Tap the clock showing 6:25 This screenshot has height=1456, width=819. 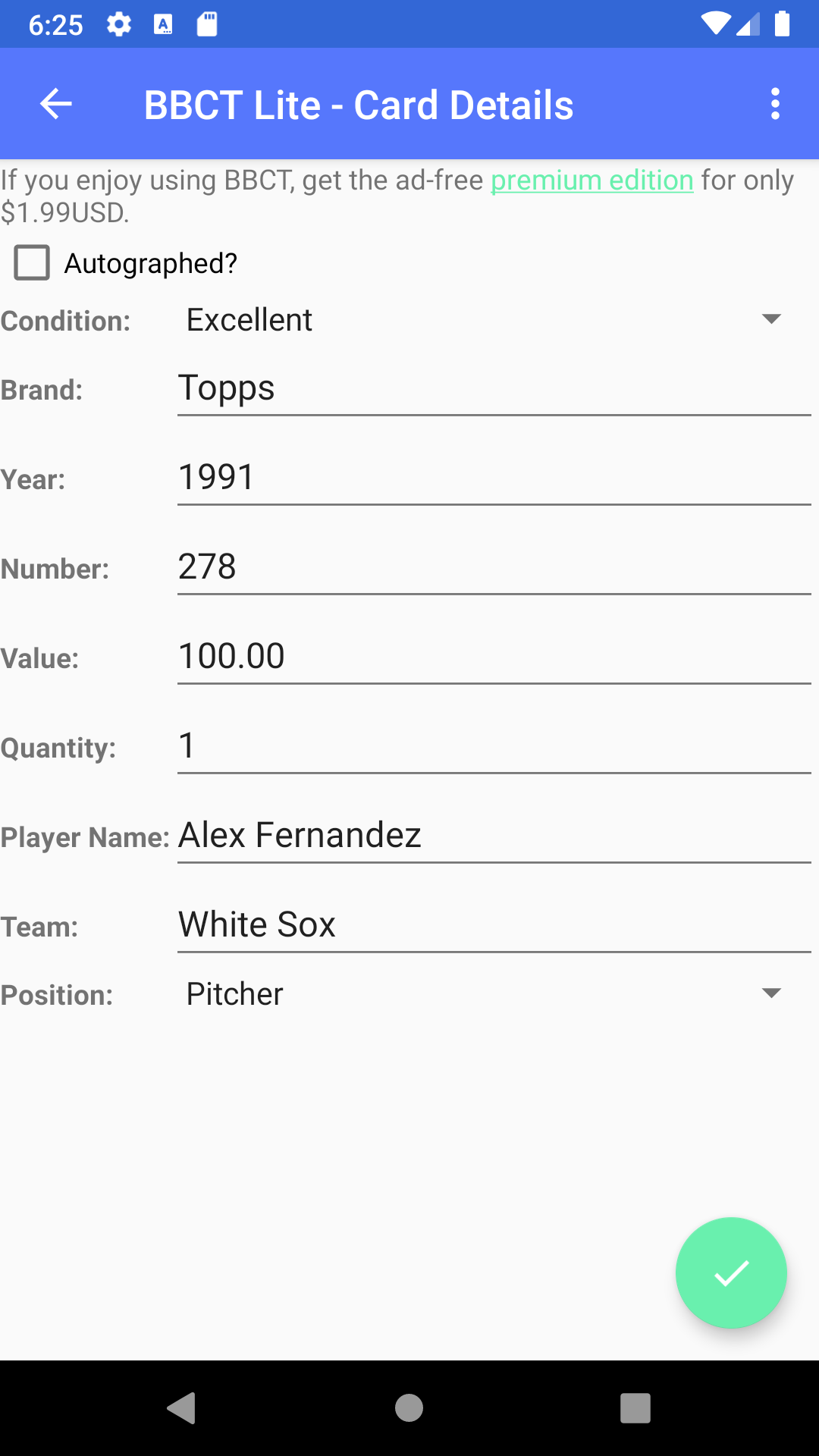click(55, 24)
